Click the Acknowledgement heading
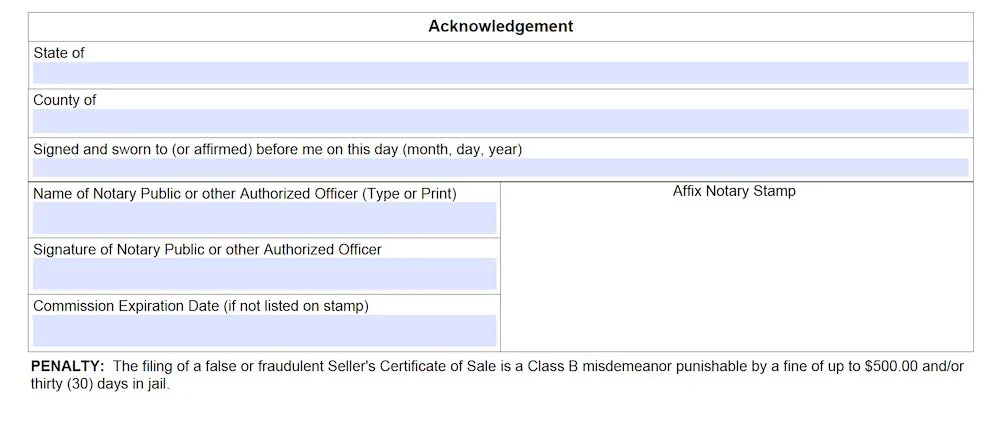This screenshot has height=426, width=1000. pos(500,27)
